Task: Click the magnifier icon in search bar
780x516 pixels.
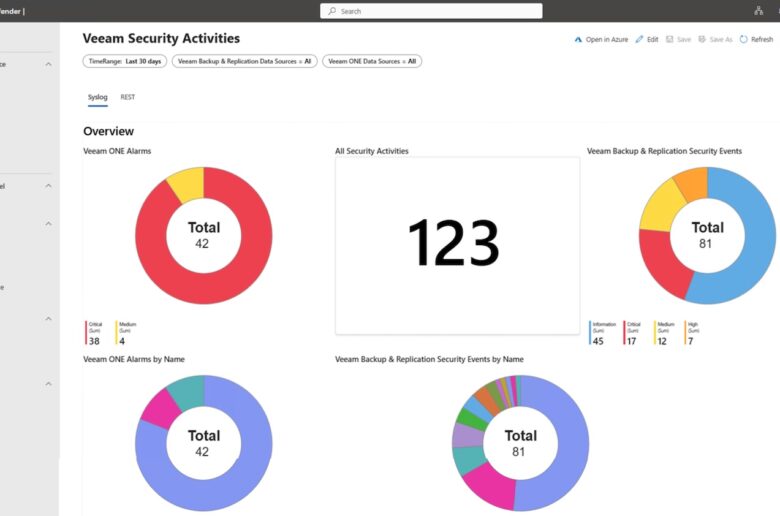Action: pyautogui.click(x=332, y=11)
